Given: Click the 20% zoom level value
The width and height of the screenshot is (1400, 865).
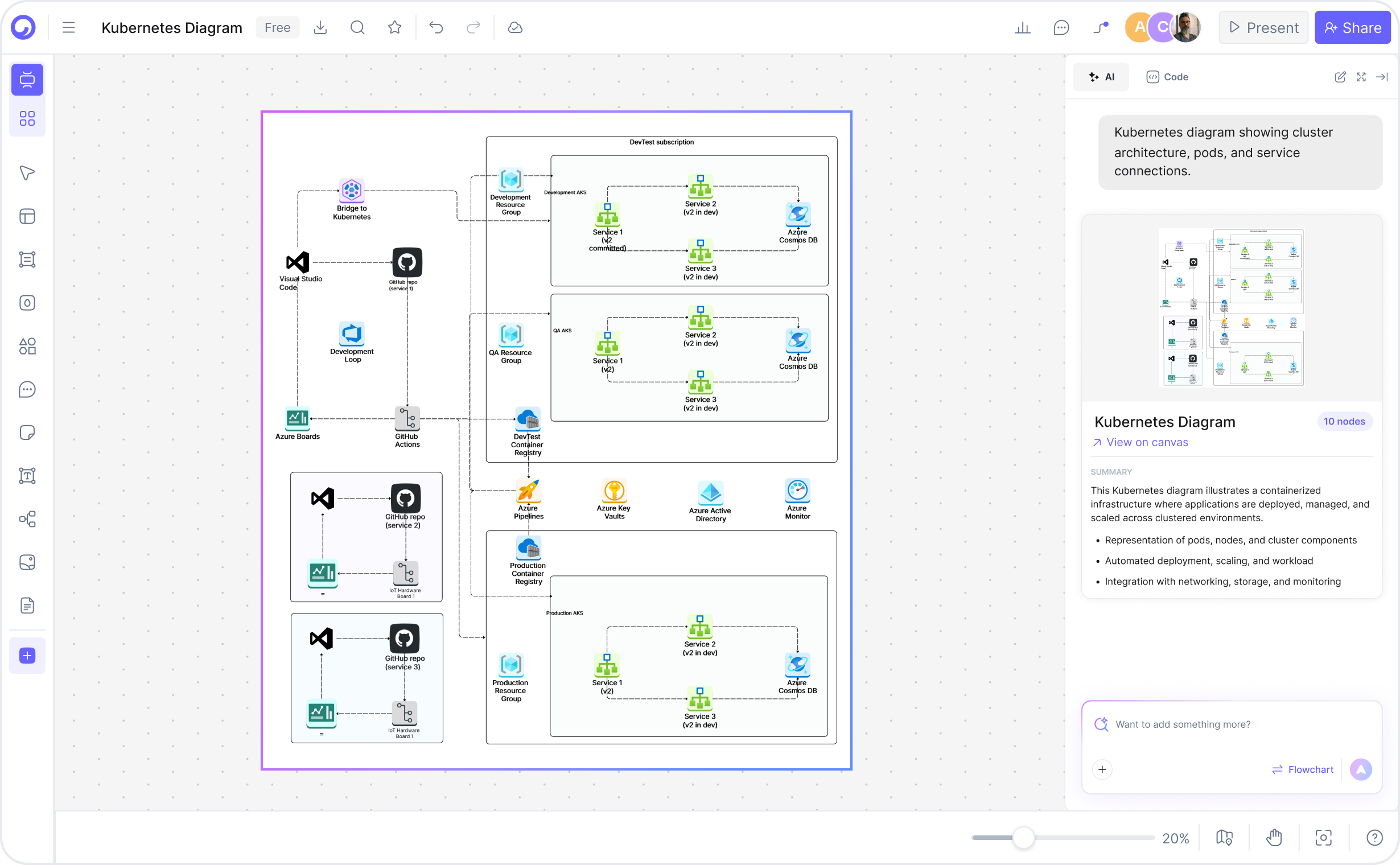Looking at the screenshot, I should tap(1175, 838).
